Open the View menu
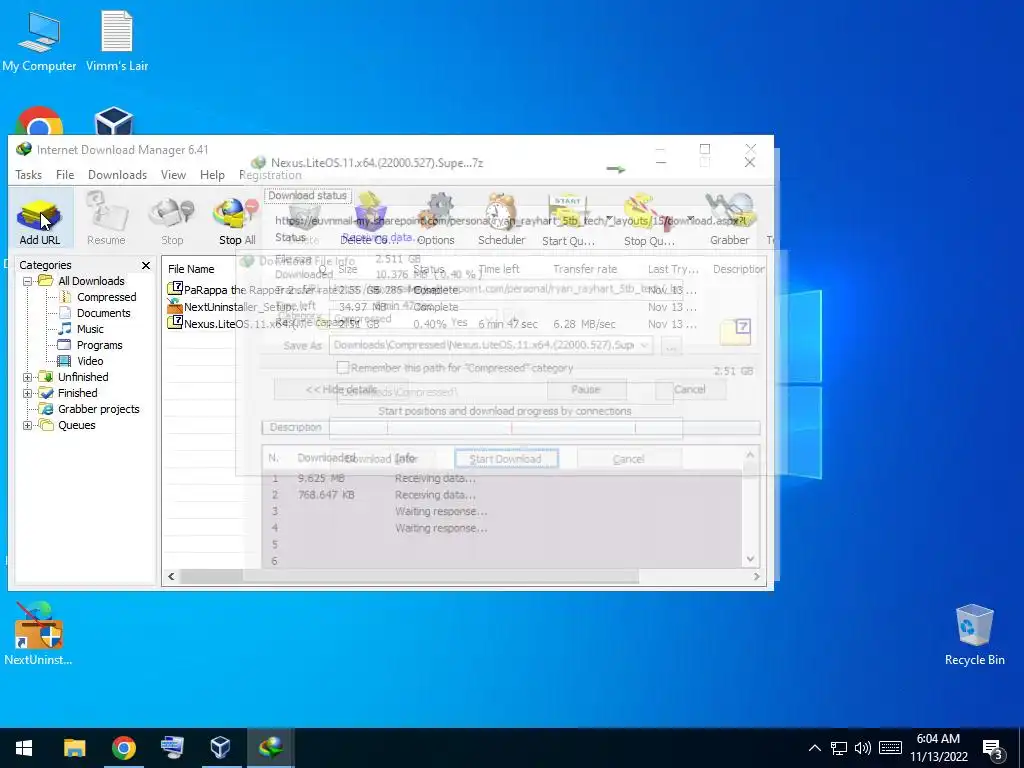The image size is (1024, 768). tap(173, 175)
